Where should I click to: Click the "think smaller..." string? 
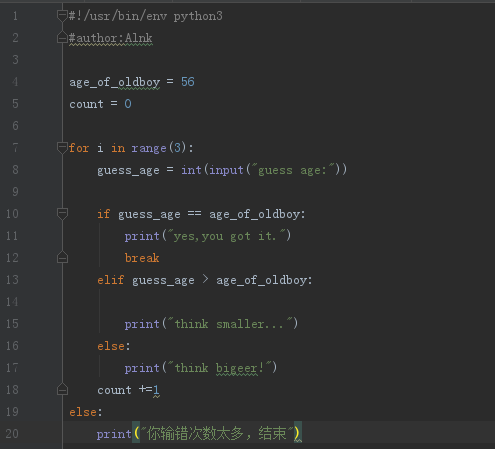point(230,324)
